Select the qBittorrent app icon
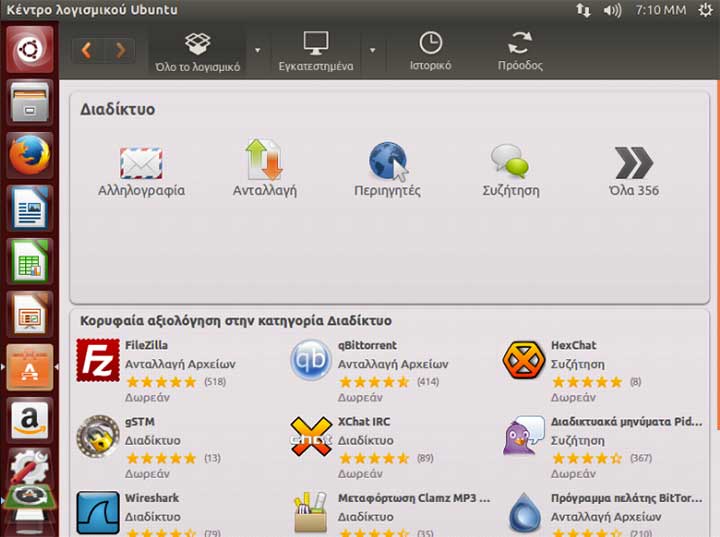 pos(311,360)
